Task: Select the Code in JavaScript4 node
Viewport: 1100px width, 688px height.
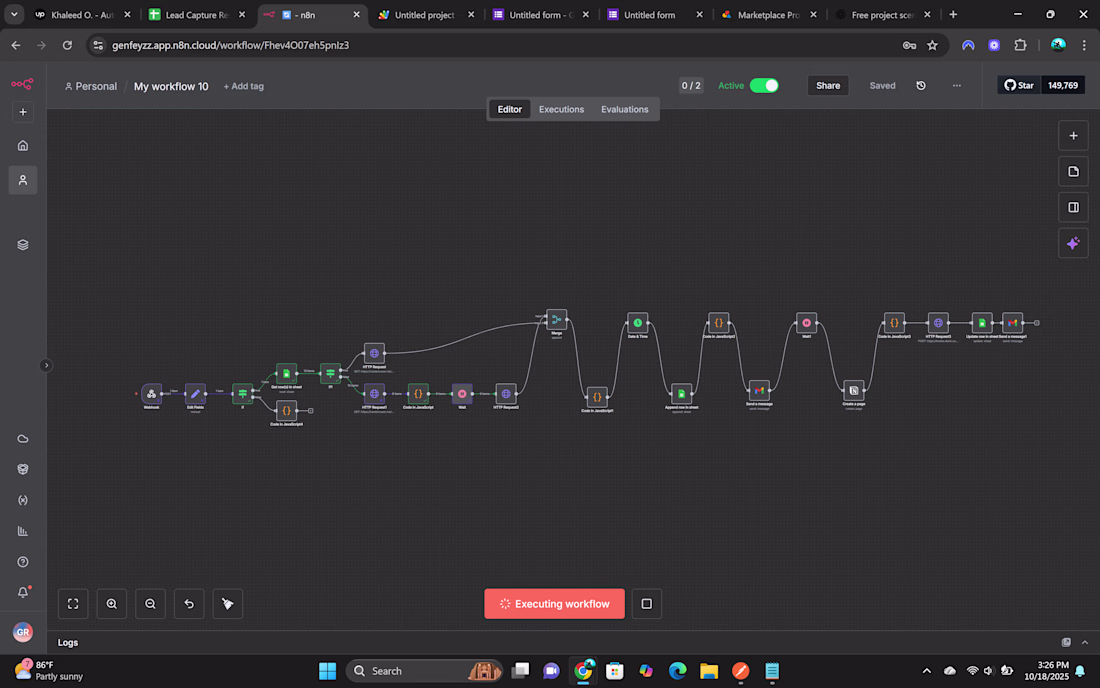Action: [286, 410]
